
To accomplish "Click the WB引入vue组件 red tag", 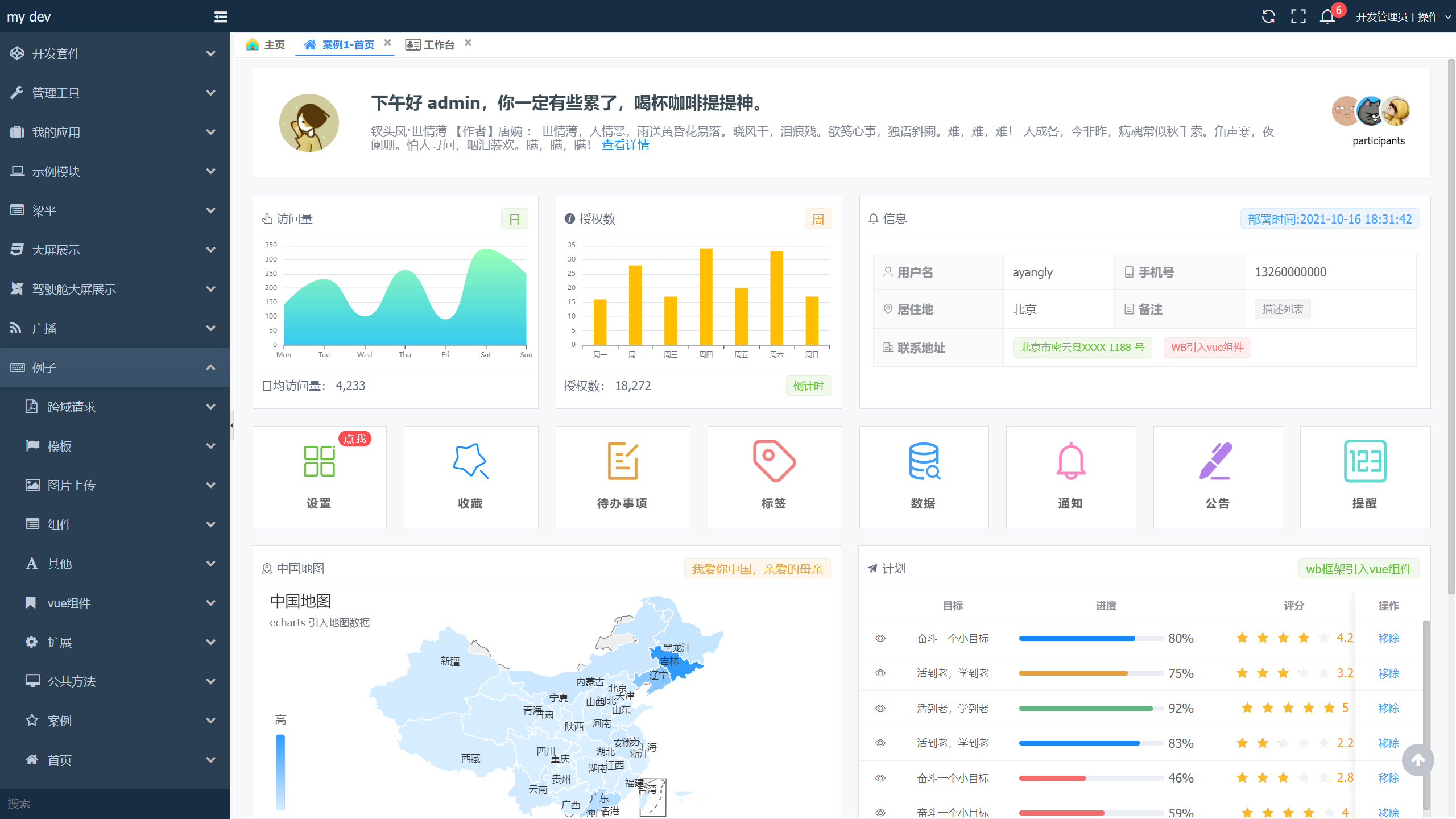I will (x=1207, y=348).
